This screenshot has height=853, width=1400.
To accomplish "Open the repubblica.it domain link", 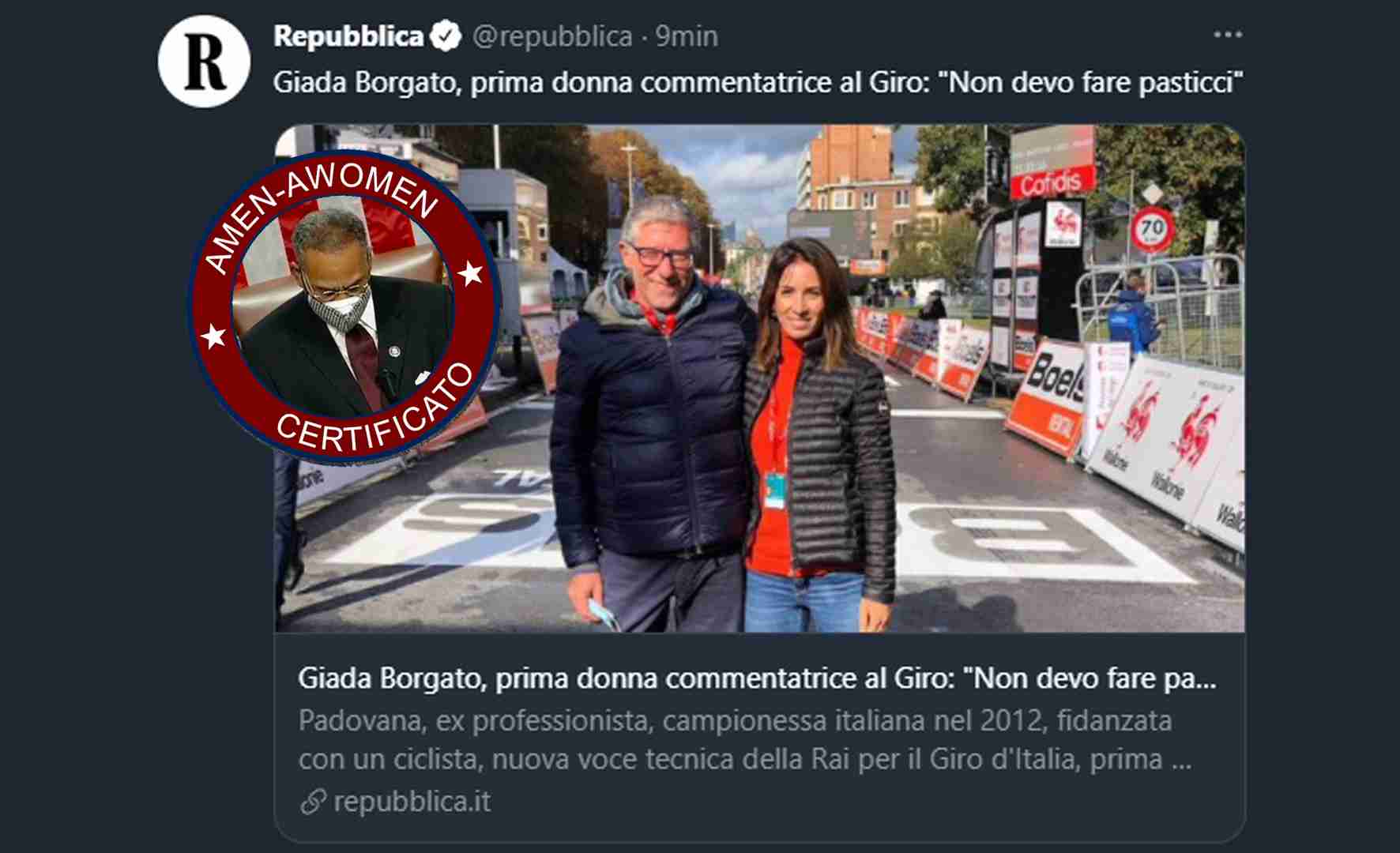I will [x=412, y=802].
